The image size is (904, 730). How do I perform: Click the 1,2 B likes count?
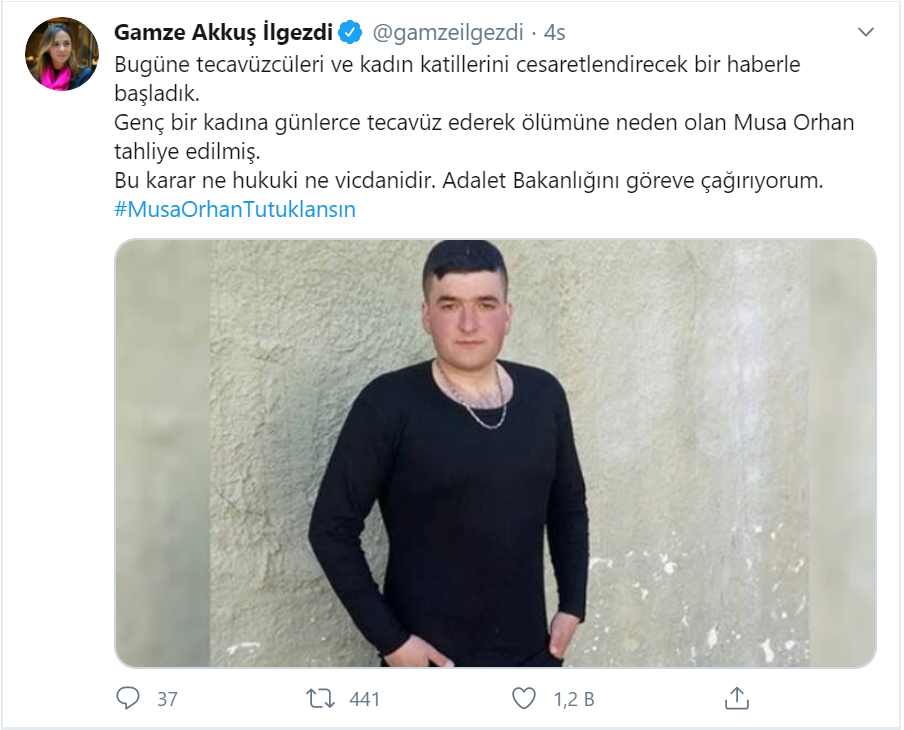click(x=574, y=699)
